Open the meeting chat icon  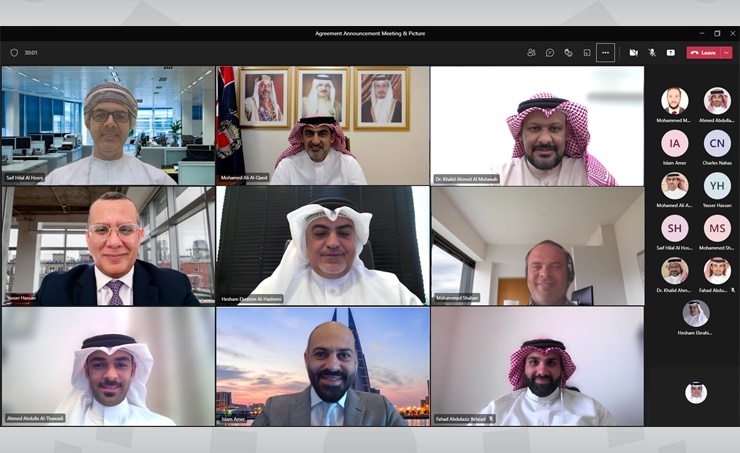click(549, 53)
